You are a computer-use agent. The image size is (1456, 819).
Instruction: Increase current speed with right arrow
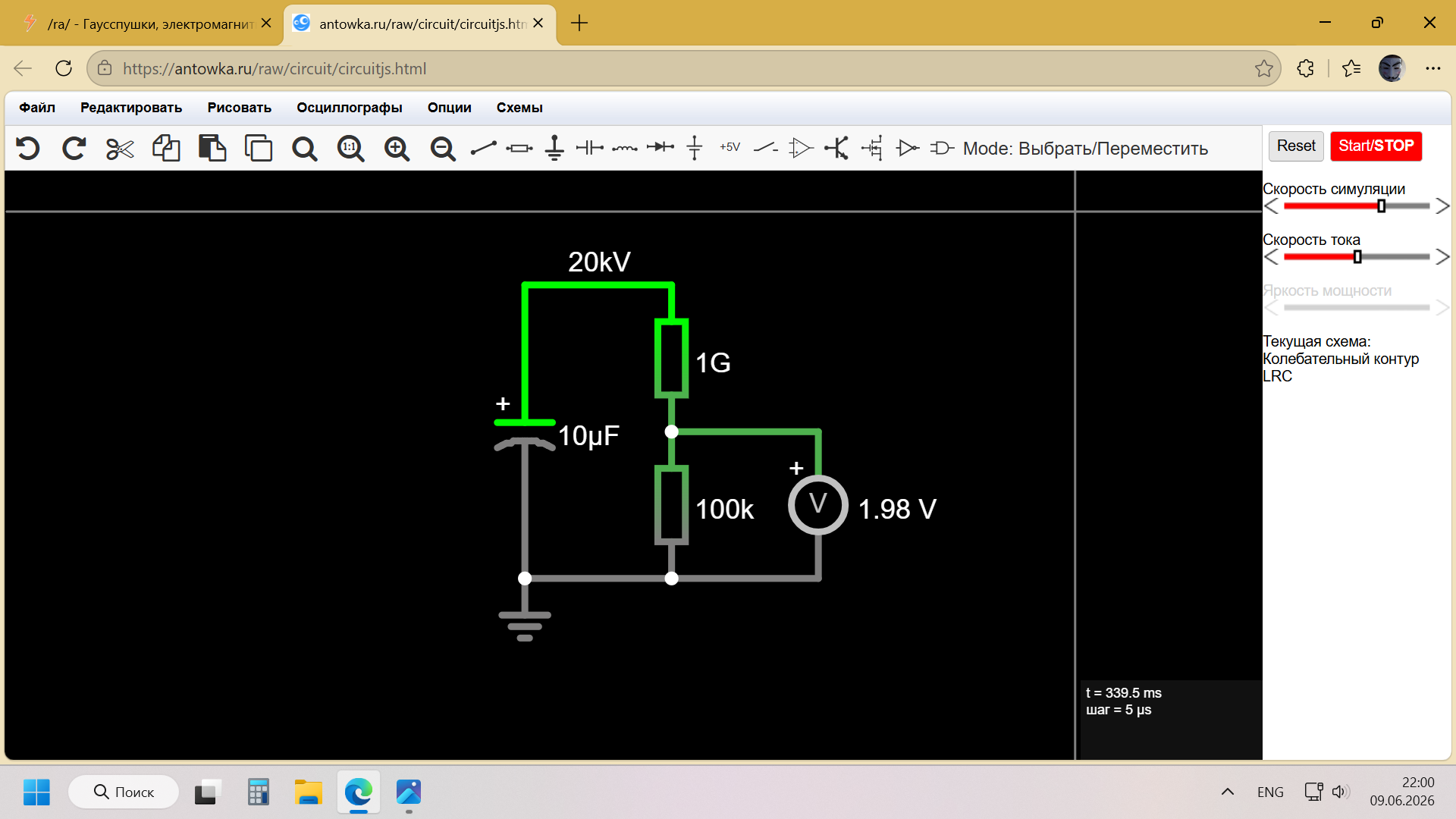[x=1442, y=257]
